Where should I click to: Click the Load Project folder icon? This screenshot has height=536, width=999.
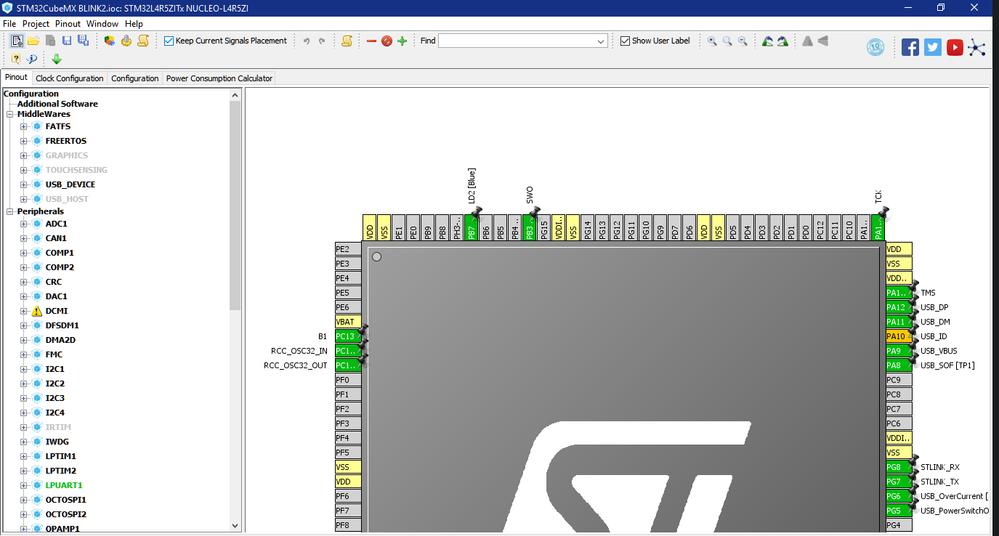click(33, 41)
